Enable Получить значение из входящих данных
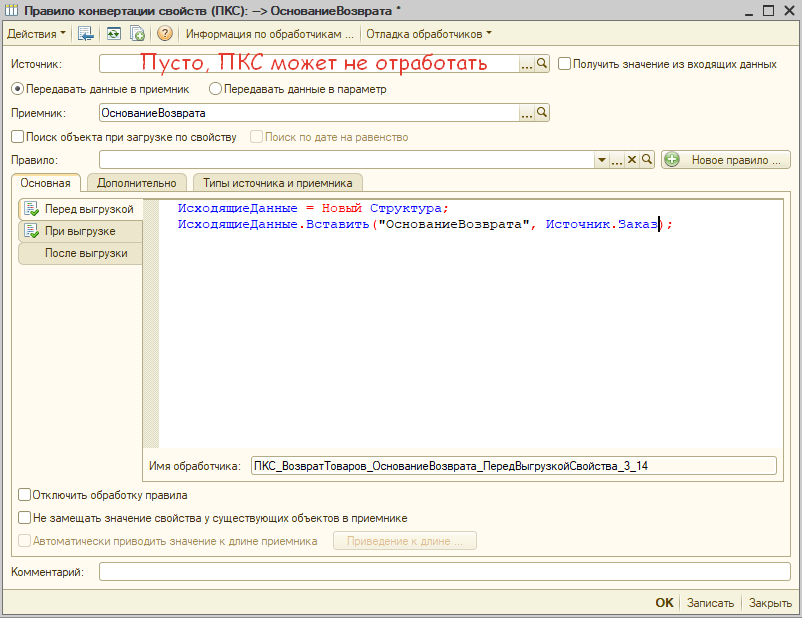Viewport: 802px width, 620px height. coord(565,64)
